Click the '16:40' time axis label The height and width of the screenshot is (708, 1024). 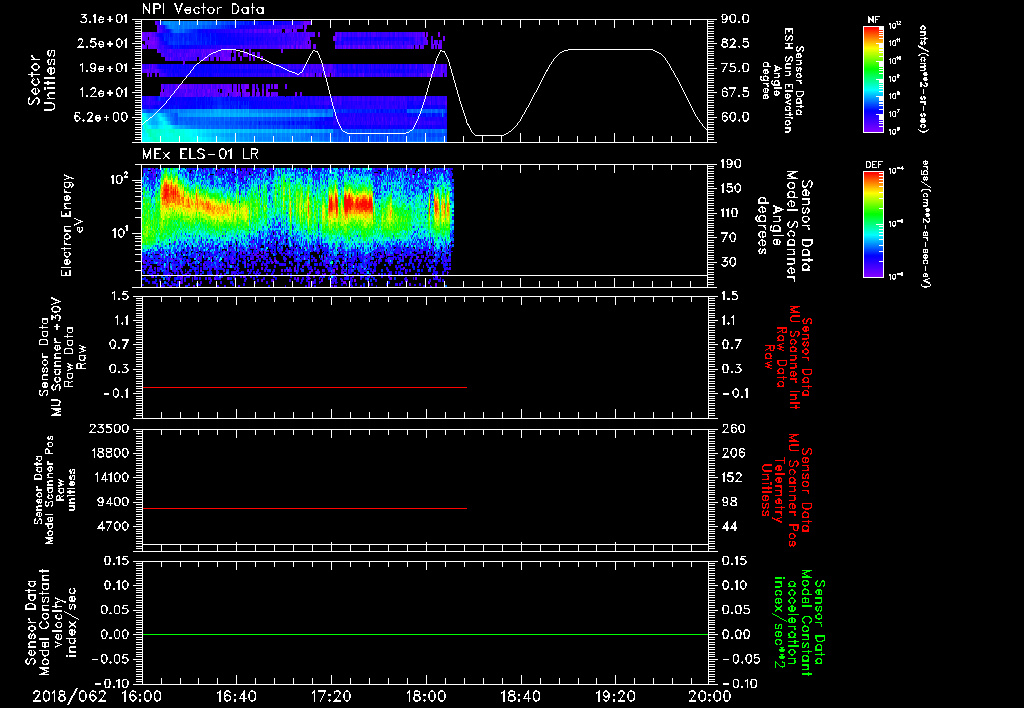pos(236,696)
